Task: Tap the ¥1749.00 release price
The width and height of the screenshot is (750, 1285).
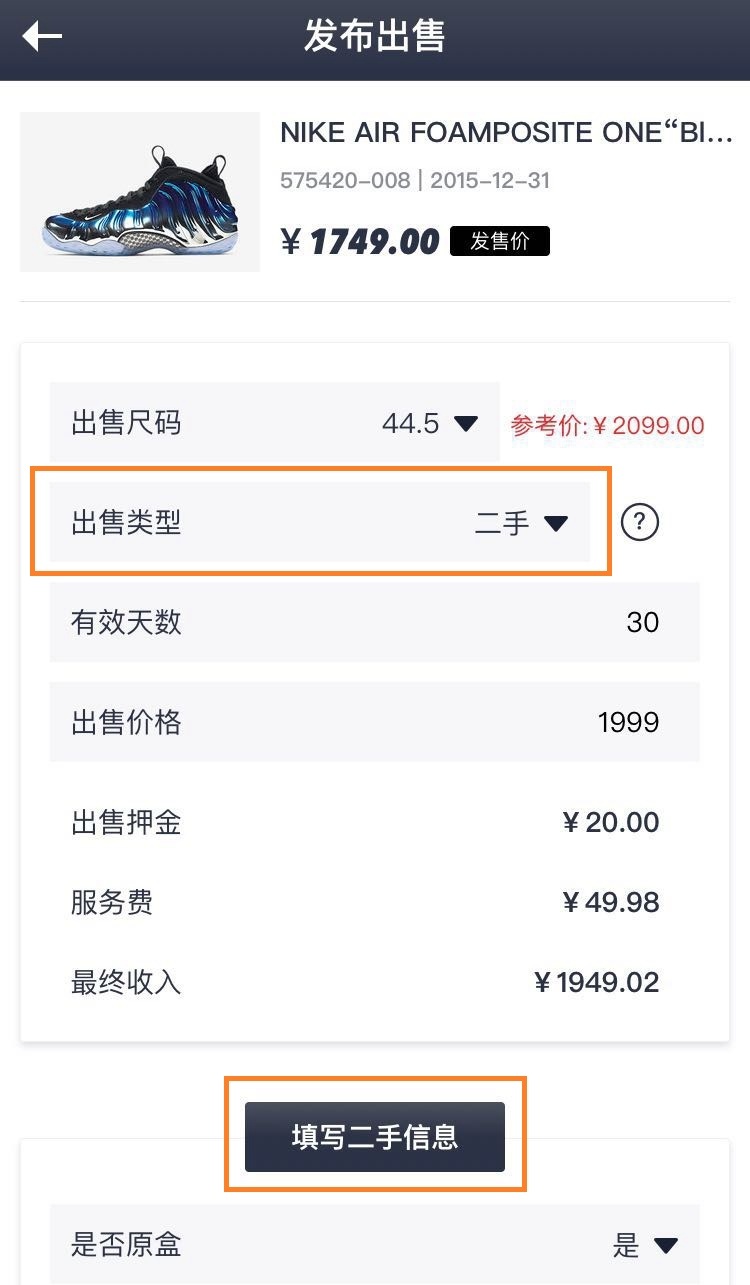Action: [360, 242]
